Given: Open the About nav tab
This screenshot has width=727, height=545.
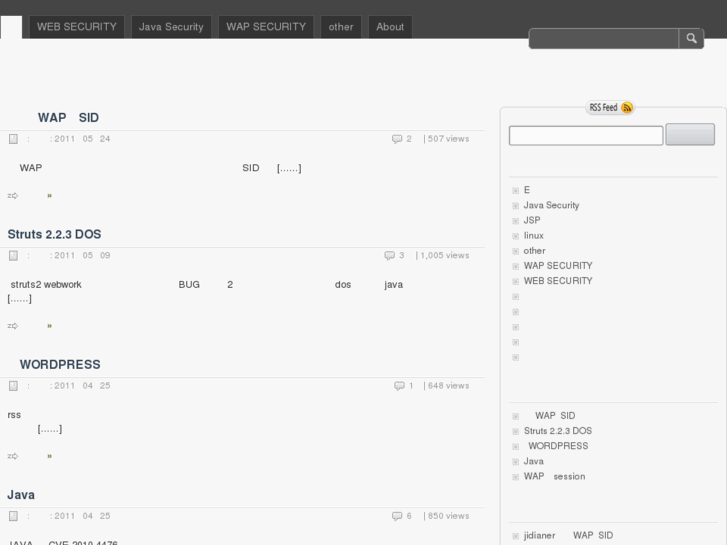Looking at the screenshot, I should [390, 27].
